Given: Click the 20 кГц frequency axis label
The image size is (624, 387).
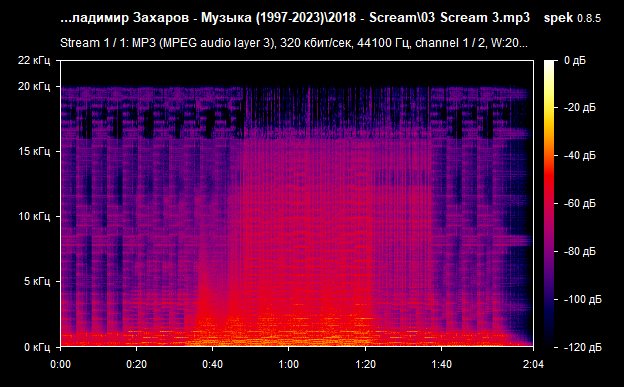Looking at the screenshot, I should tap(34, 86).
